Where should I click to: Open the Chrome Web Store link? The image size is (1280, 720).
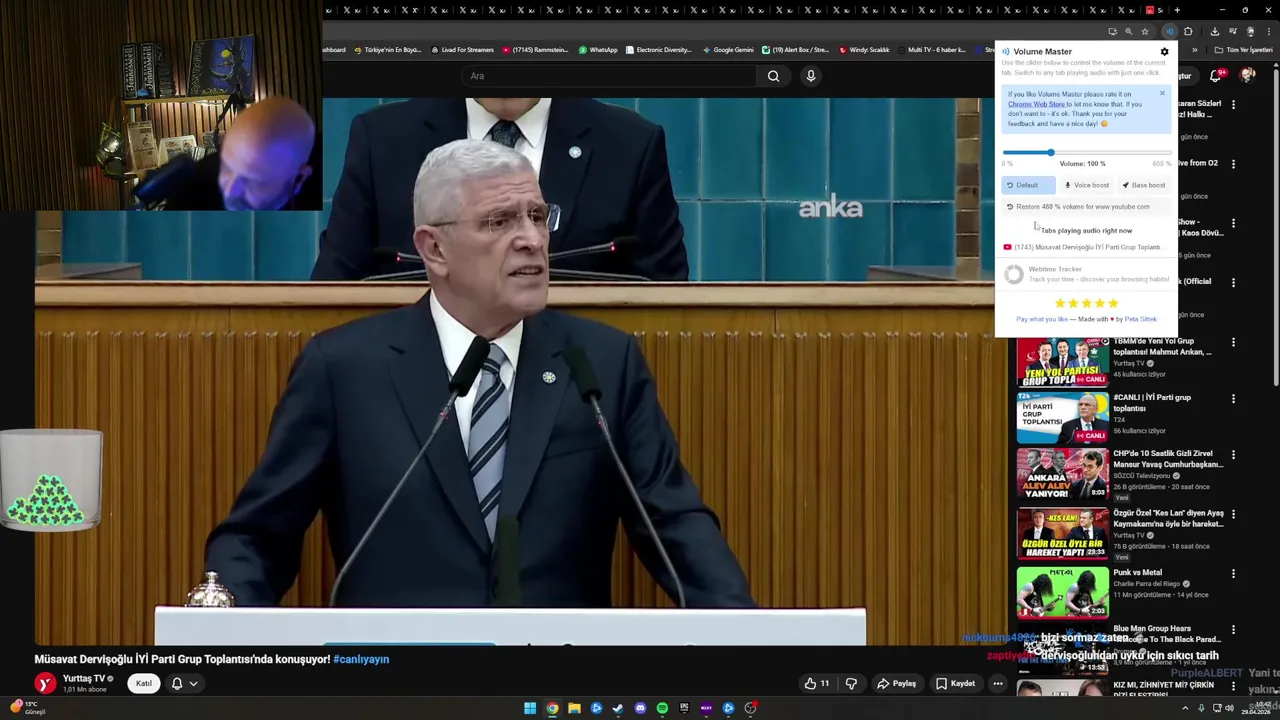1036,104
